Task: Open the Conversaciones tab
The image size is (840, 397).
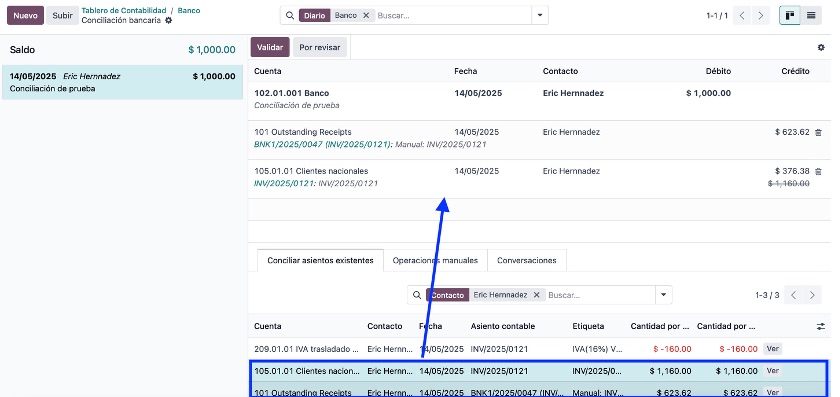Action: pos(527,260)
